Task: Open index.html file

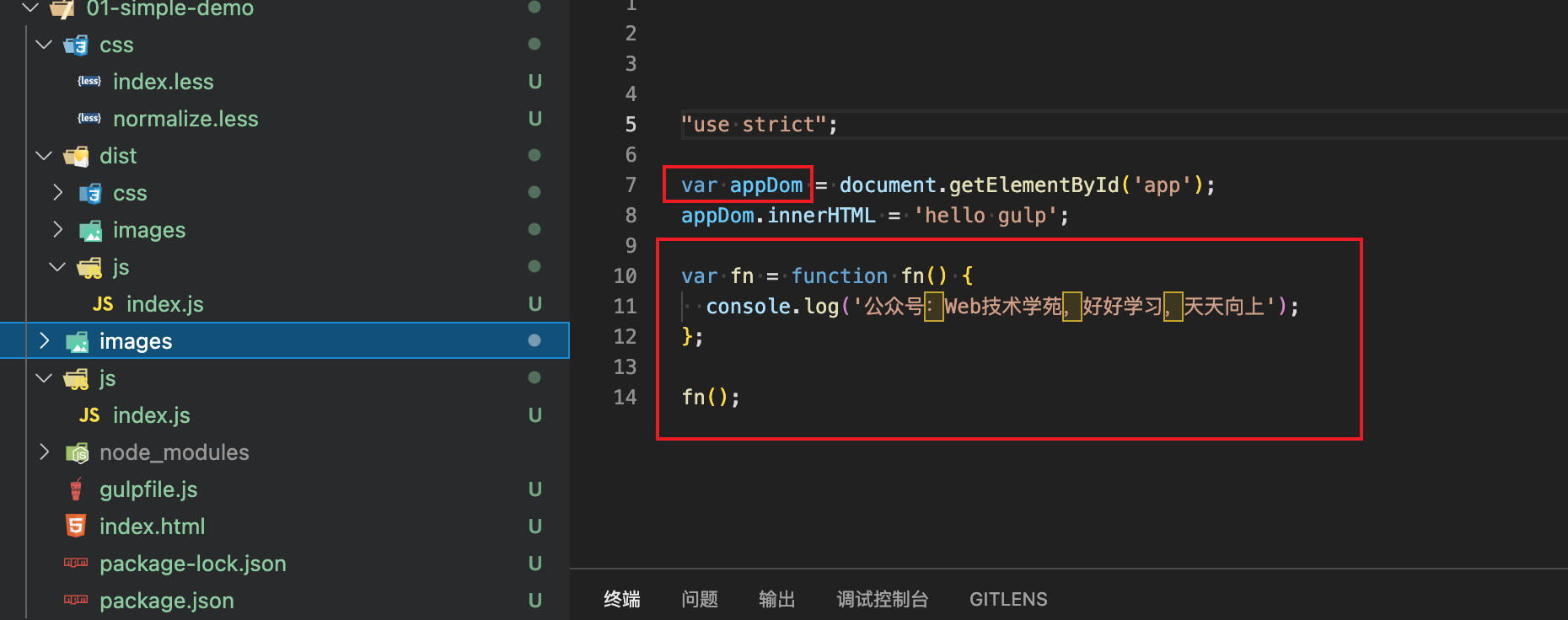Action: click(153, 526)
